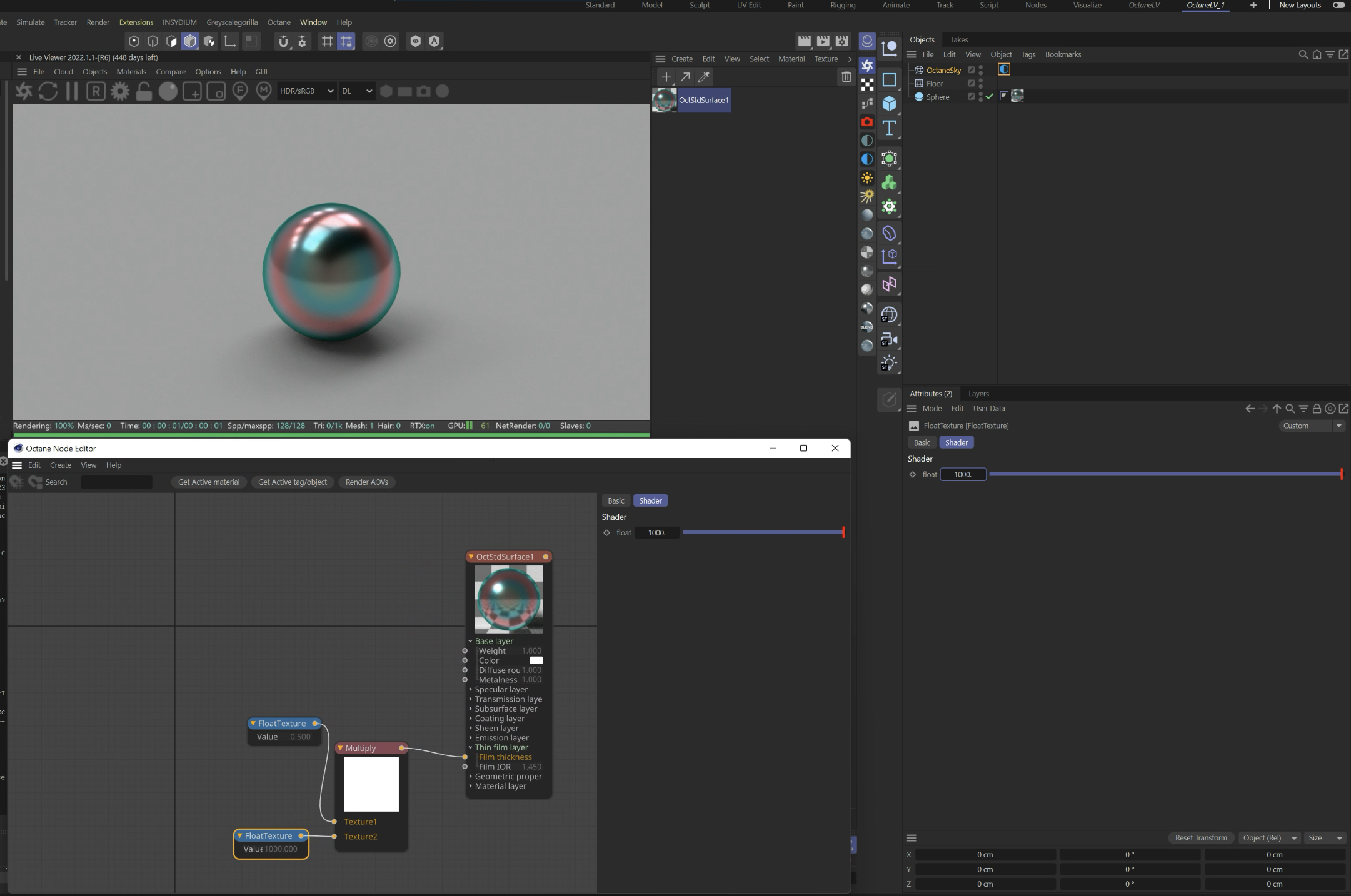This screenshot has width=1351, height=896.
Task: Open the HDR/sRGB dropdown
Action: click(x=306, y=91)
